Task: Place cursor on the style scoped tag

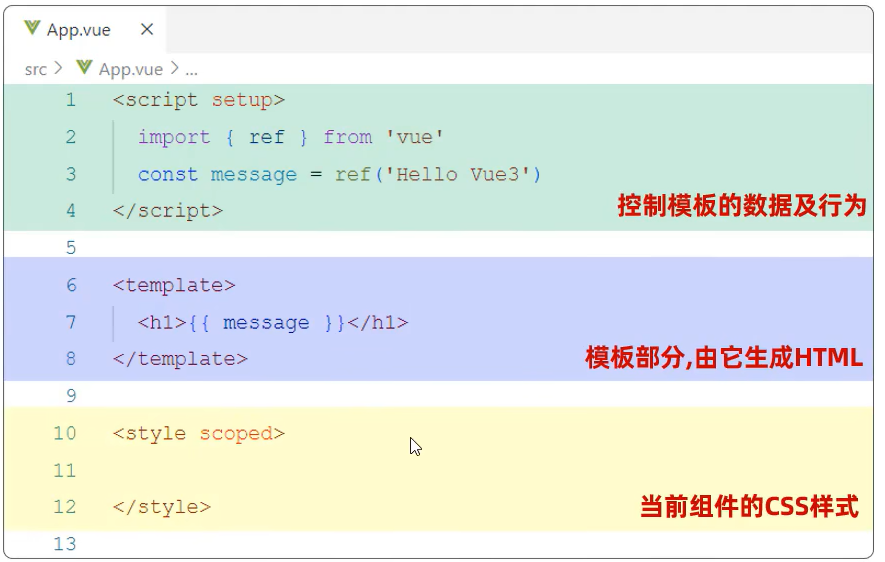Action: point(199,433)
